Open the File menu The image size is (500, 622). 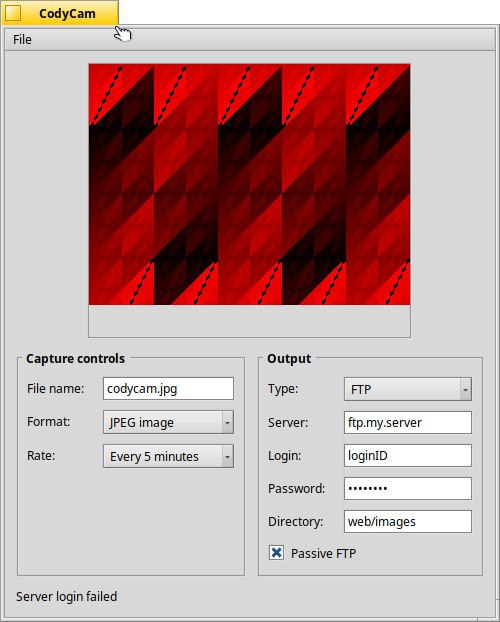[x=22, y=40]
